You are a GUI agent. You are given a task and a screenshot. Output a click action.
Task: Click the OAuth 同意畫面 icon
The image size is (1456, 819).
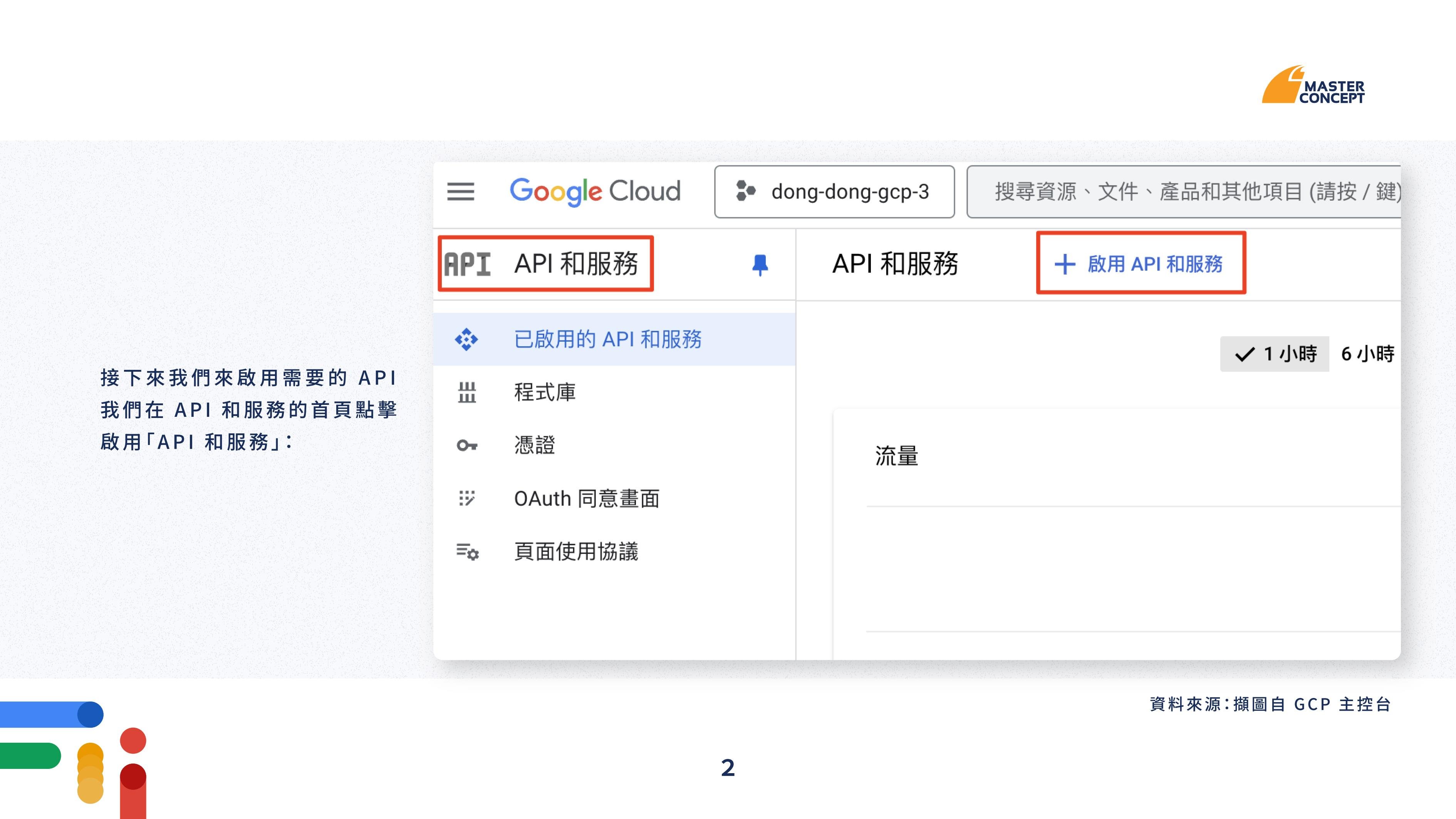pos(467,498)
